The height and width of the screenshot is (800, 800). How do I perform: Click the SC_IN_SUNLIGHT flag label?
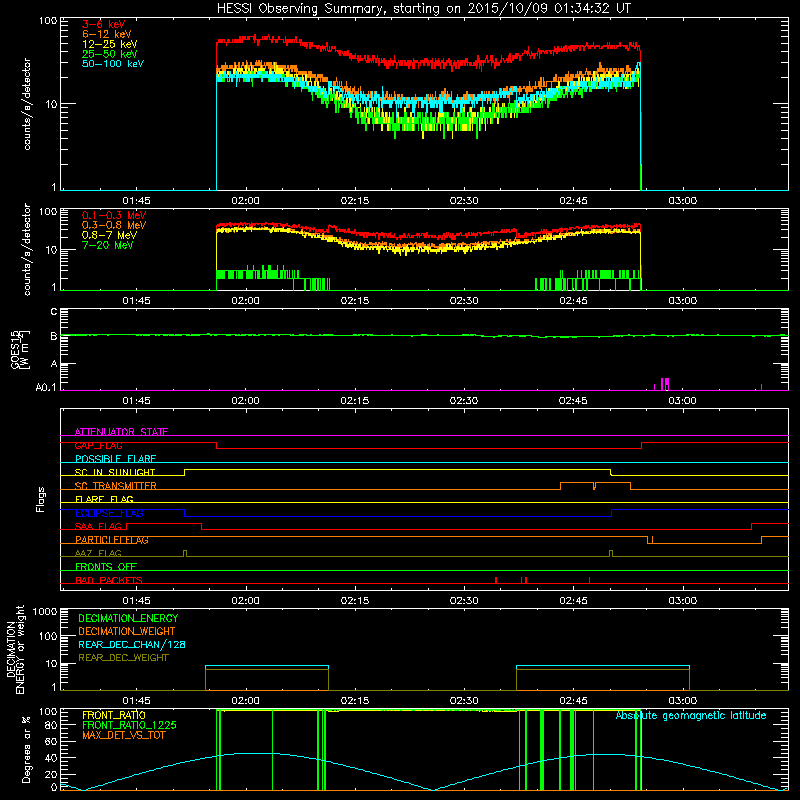point(115,472)
